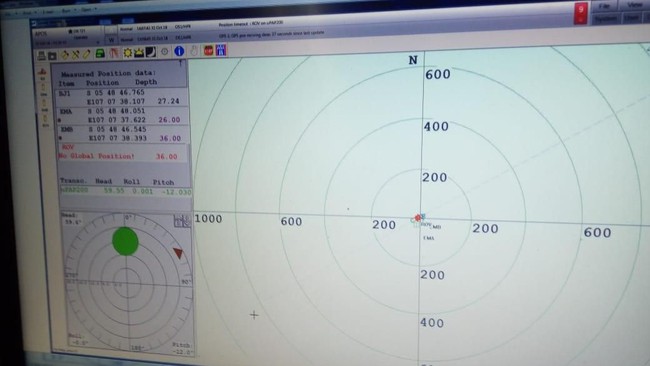
Task: Click the clock dial toolbar icon
Action: [x=165, y=52]
